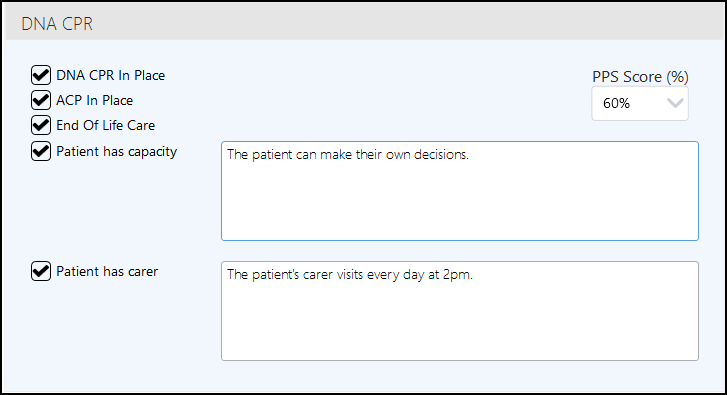Image resolution: width=727 pixels, height=395 pixels.
Task: Select the 60% value in PPS Score box
Action: (616, 103)
